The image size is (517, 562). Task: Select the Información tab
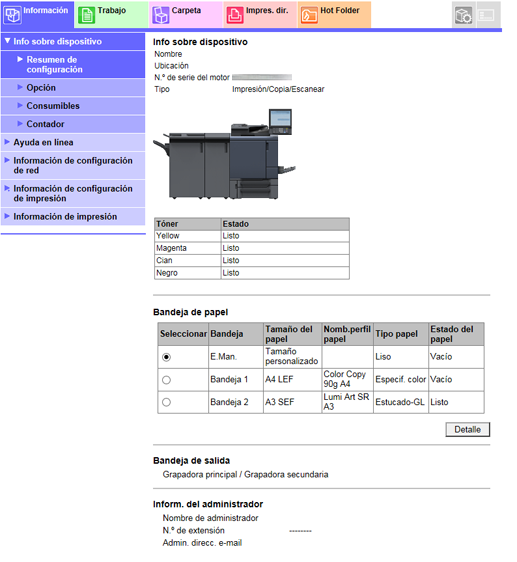37,14
